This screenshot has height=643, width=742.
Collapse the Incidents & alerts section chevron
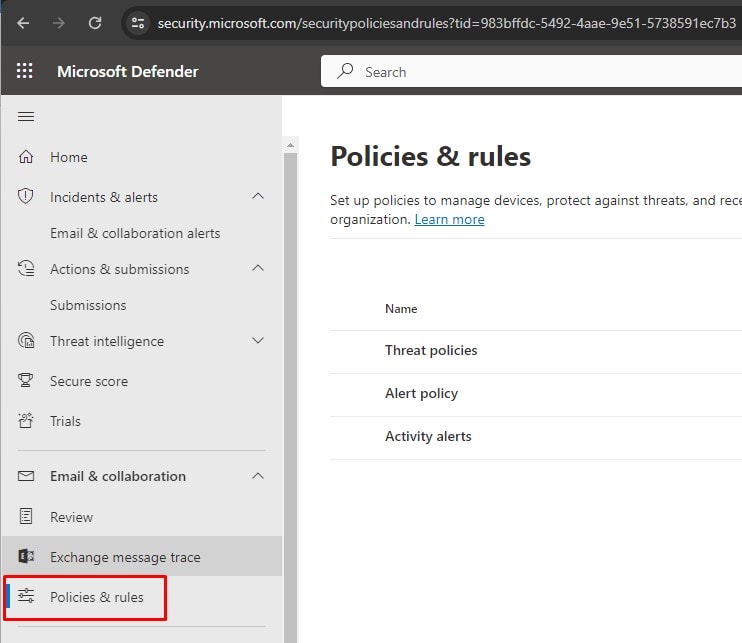coord(258,196)
